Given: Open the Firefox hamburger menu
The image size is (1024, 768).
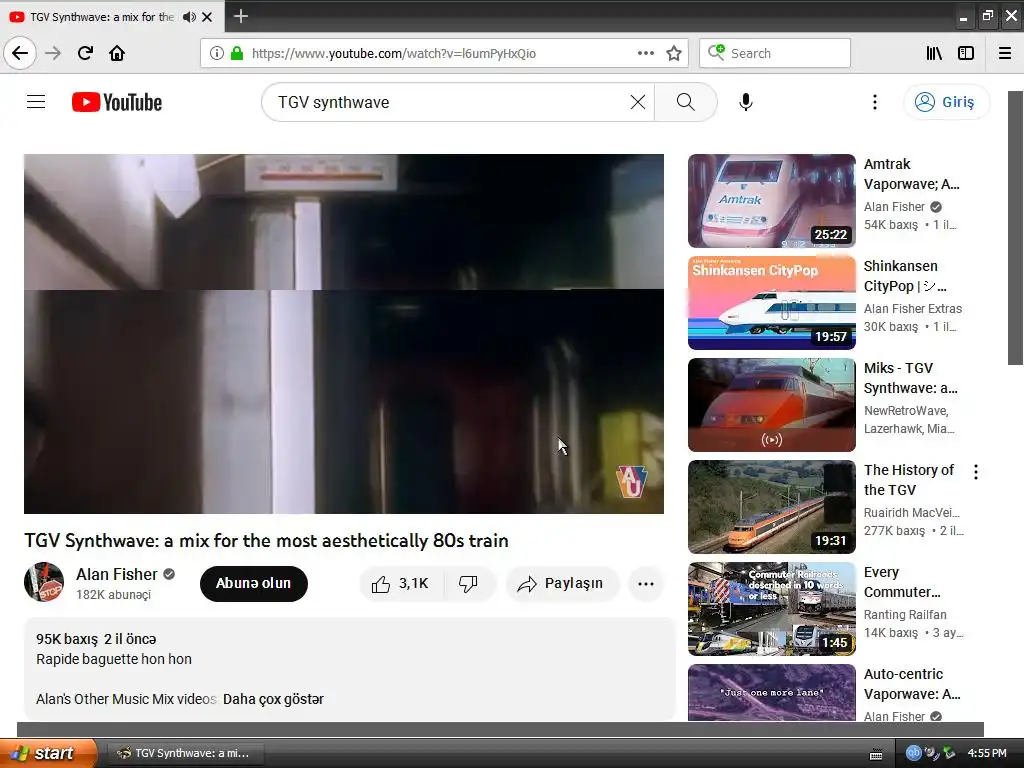Looking at the screenshot, I should pos(1005,53).
